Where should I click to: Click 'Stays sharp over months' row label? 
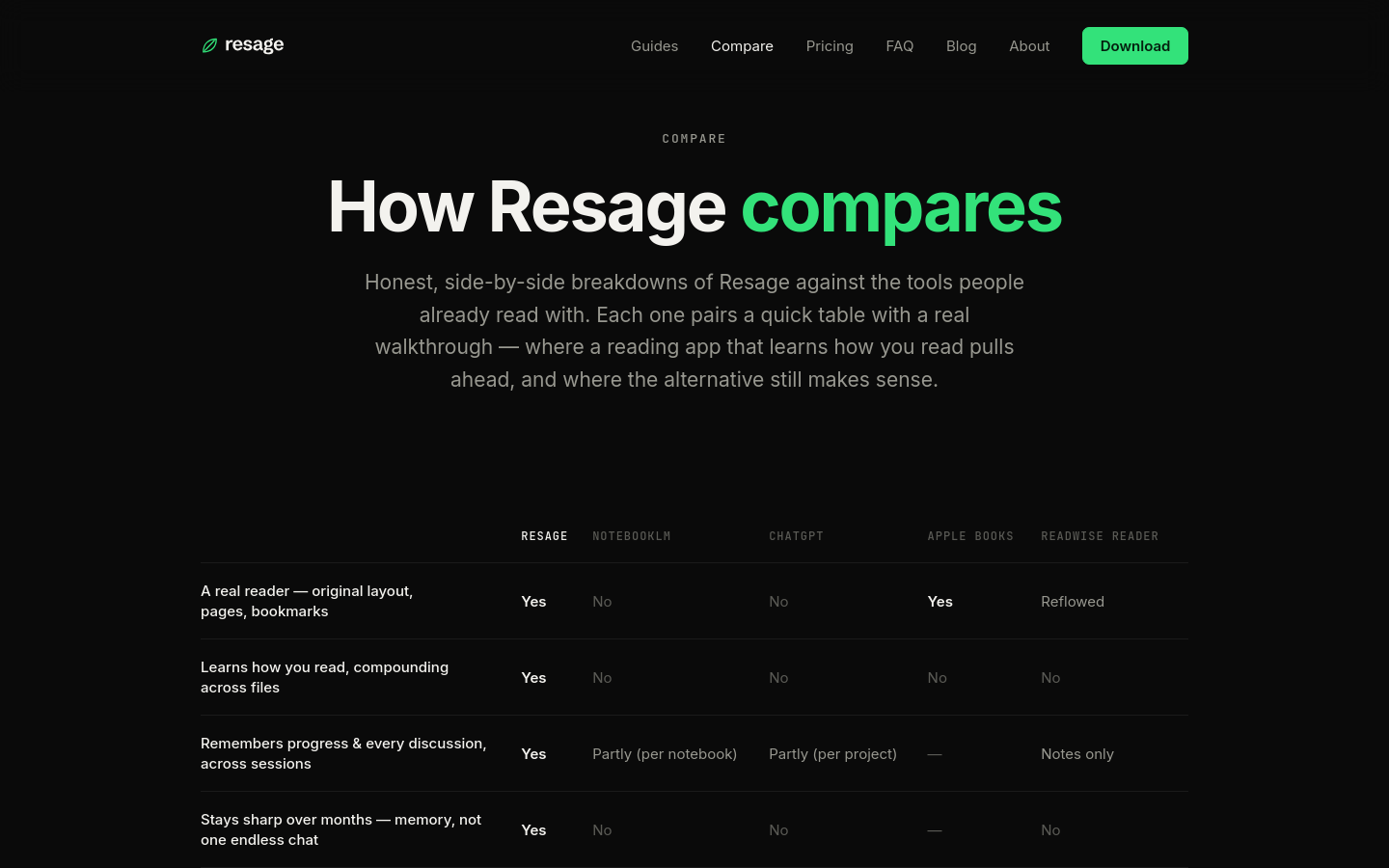click(340, 829)
